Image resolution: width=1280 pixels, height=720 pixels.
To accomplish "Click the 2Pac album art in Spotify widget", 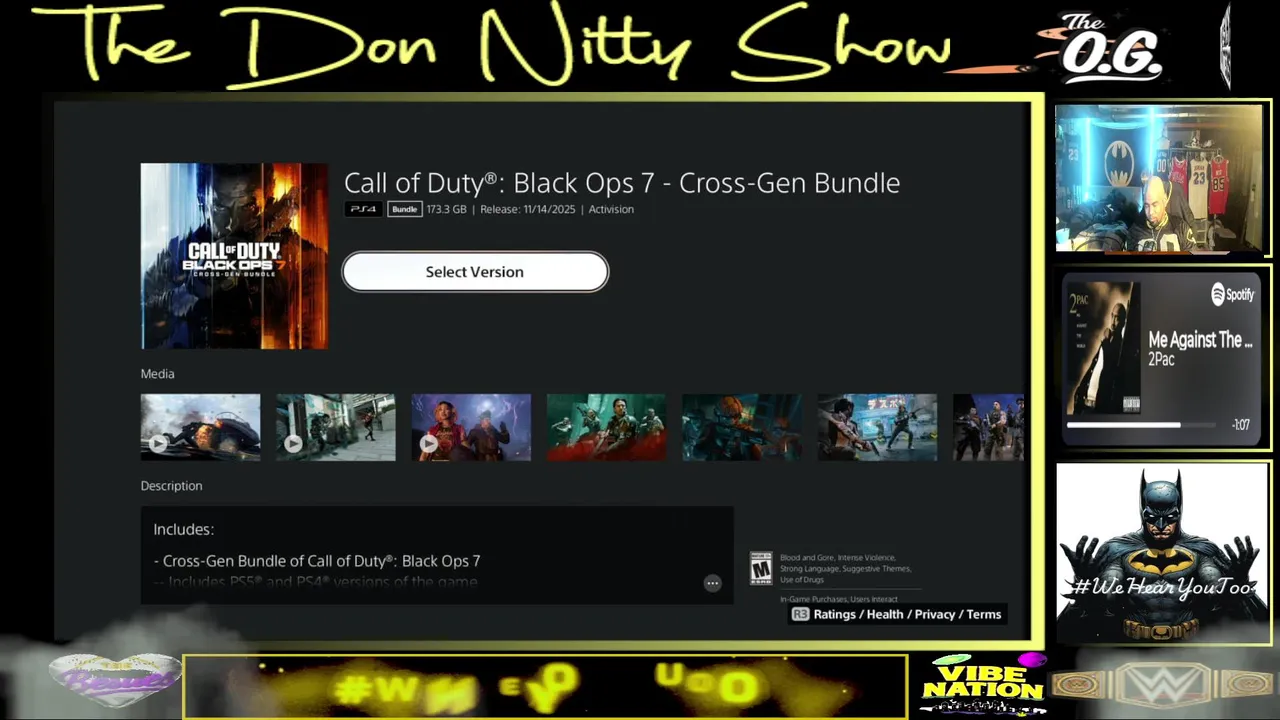I will point(1103,348).
